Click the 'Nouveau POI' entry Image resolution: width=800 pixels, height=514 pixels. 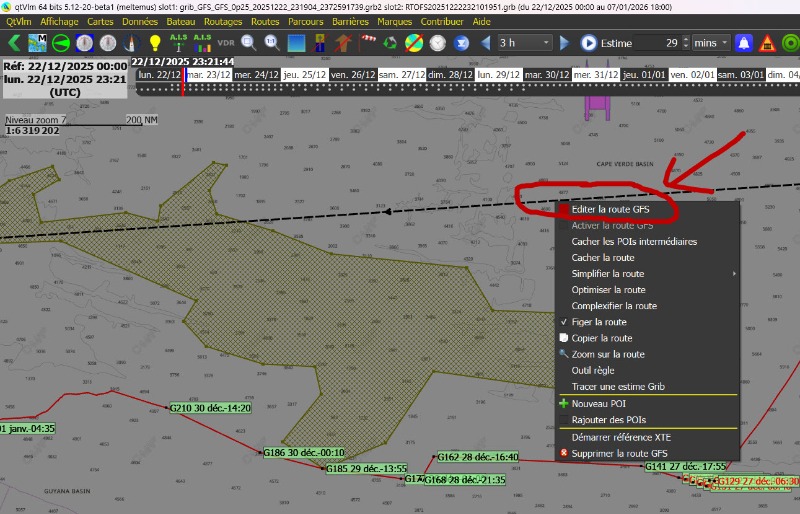tap(599, 404)
